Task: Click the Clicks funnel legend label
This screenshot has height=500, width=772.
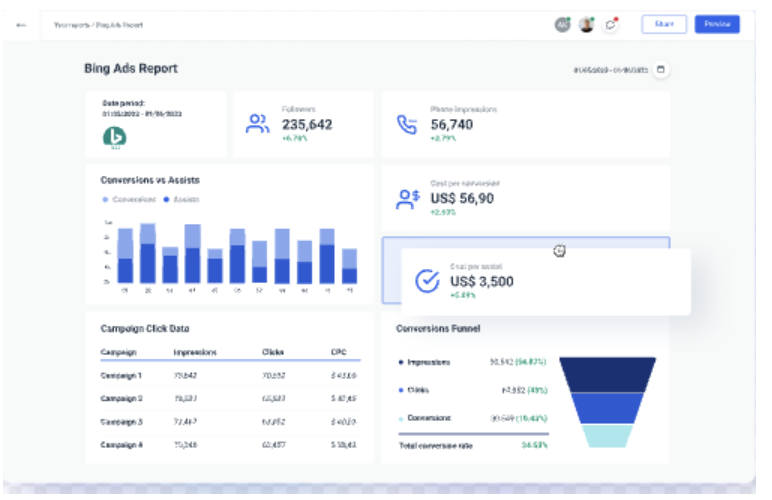Action: (x=418, y=390)
